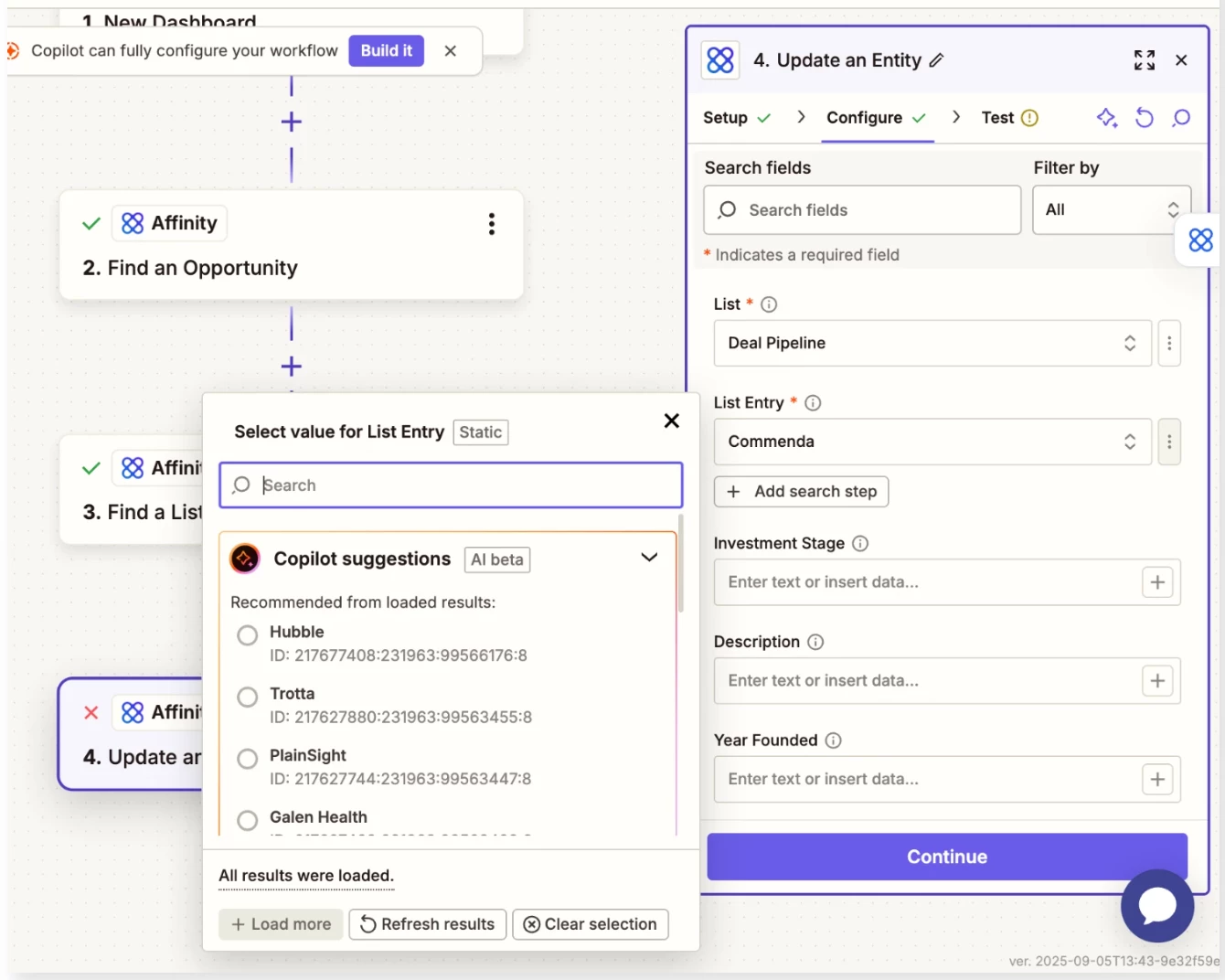Expand the Update an Entity panel fullscreen

click(1144, 60)
